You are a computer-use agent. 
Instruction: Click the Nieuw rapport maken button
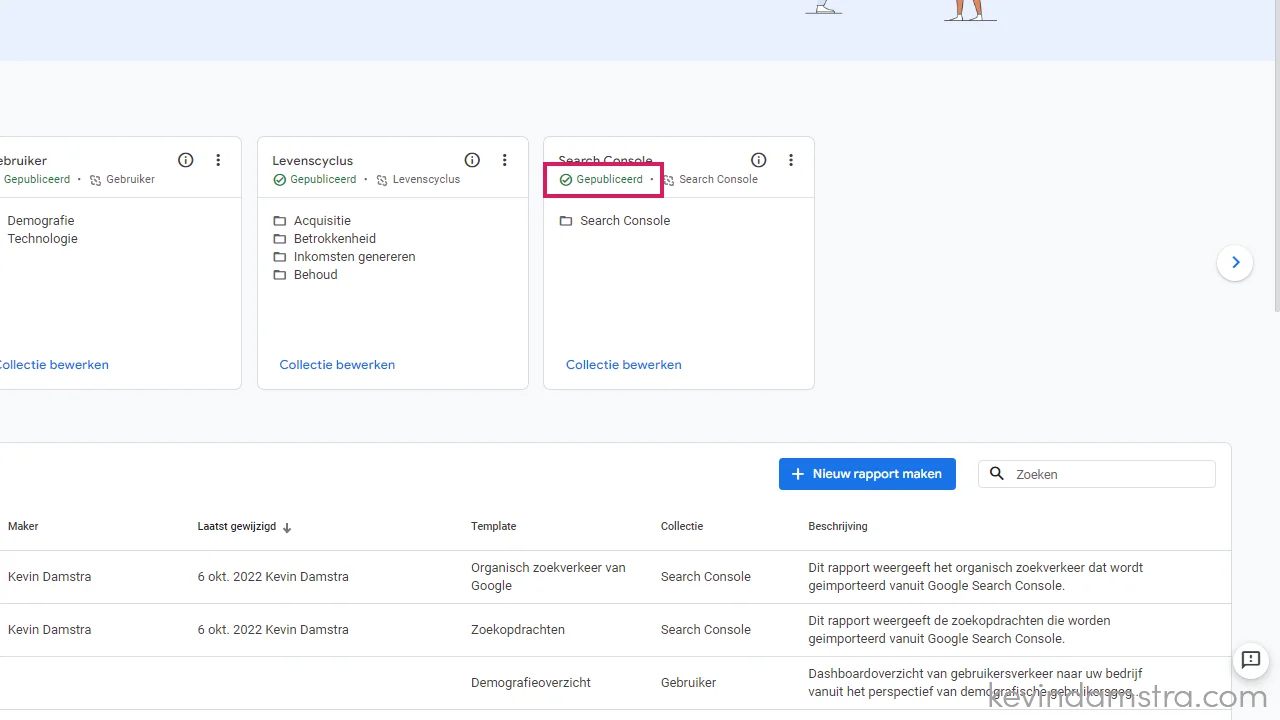coord(867,474)
